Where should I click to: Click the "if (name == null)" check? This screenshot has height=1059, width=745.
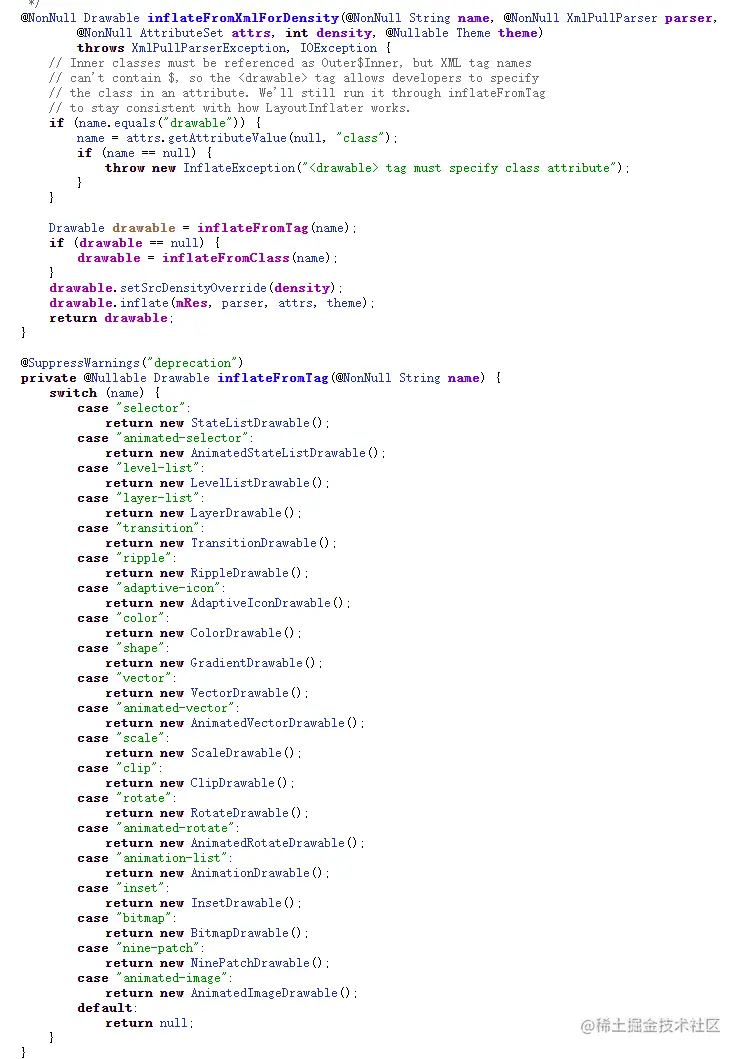(136, 153)
